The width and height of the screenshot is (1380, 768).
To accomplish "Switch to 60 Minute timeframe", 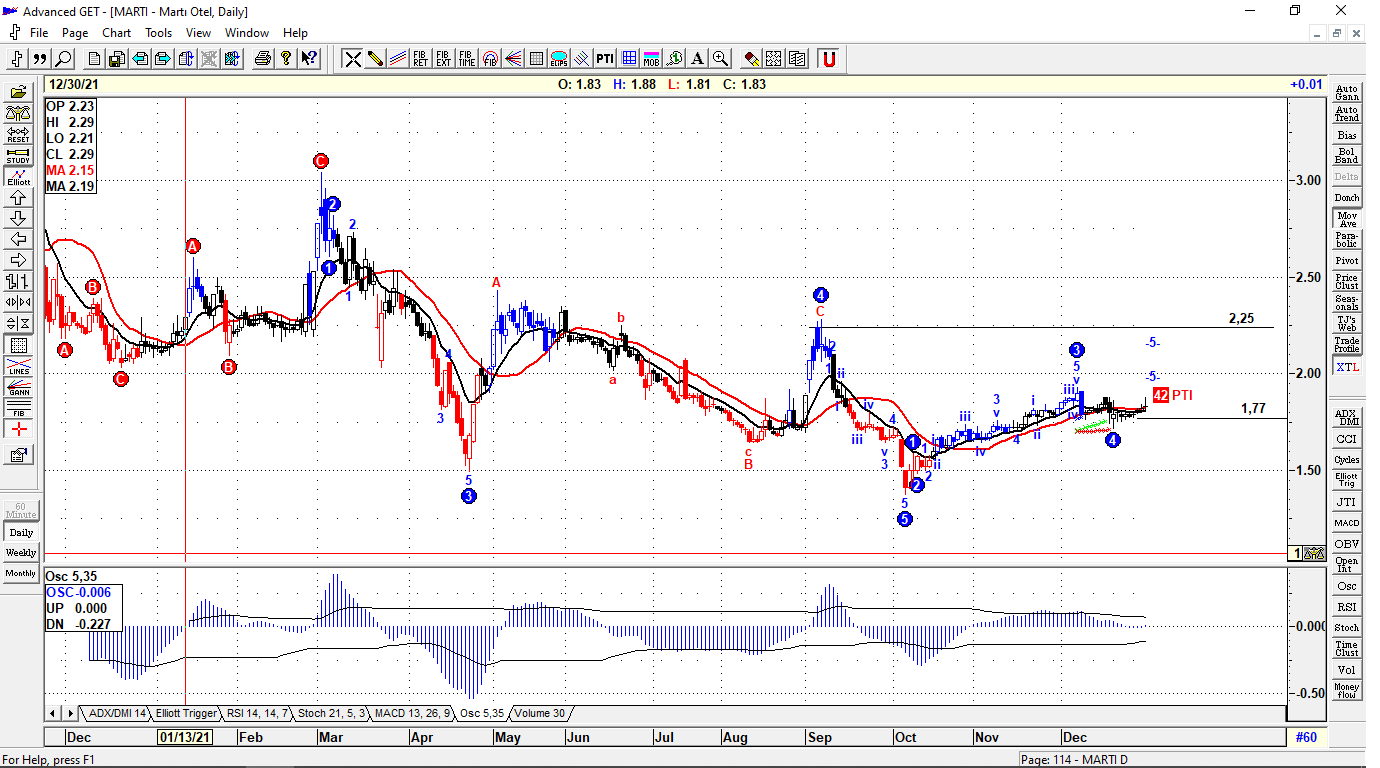I will (20, 510).
